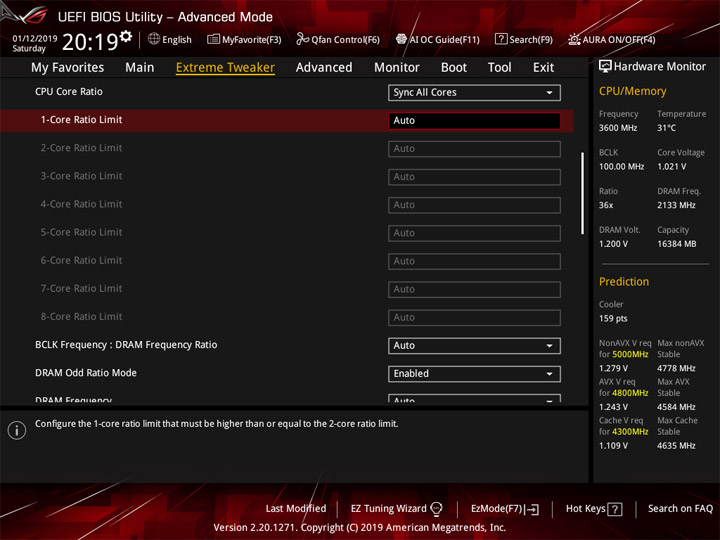Click the 2-Core Ratio Limit Auto field
Image resolution: width=720 pixels, height=540 pixels.
tap(474, 149)
